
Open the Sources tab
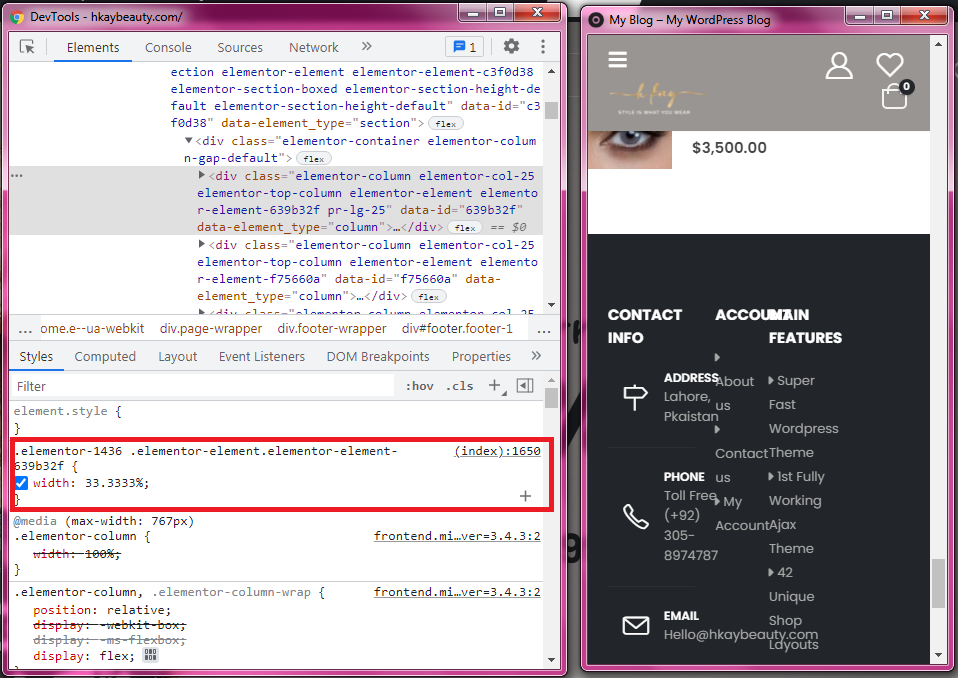[240, 48]
